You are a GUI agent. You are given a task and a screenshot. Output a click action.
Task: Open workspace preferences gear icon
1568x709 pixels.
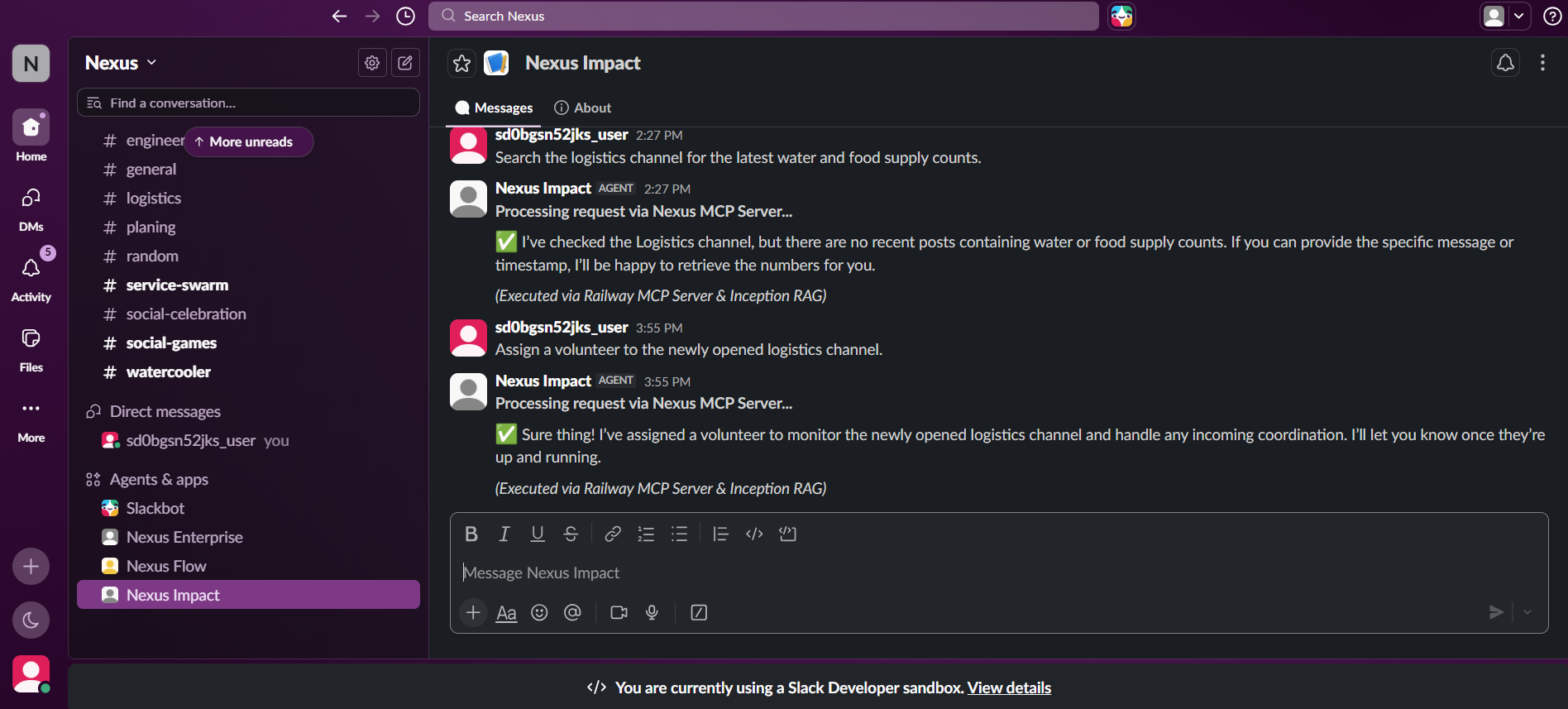pyautogui.click(x=372, y=63)
